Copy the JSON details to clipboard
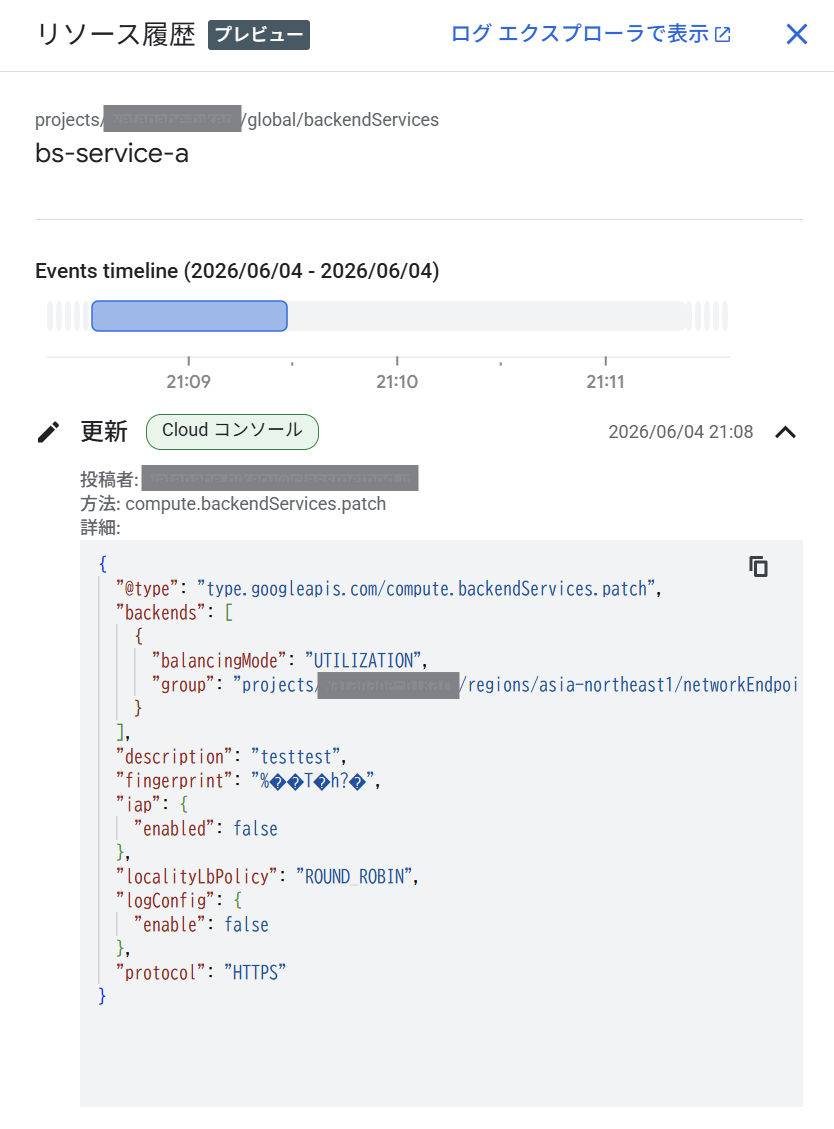Image resolution: width=834 pixels, height=1129 pixels. click(758, 567)
